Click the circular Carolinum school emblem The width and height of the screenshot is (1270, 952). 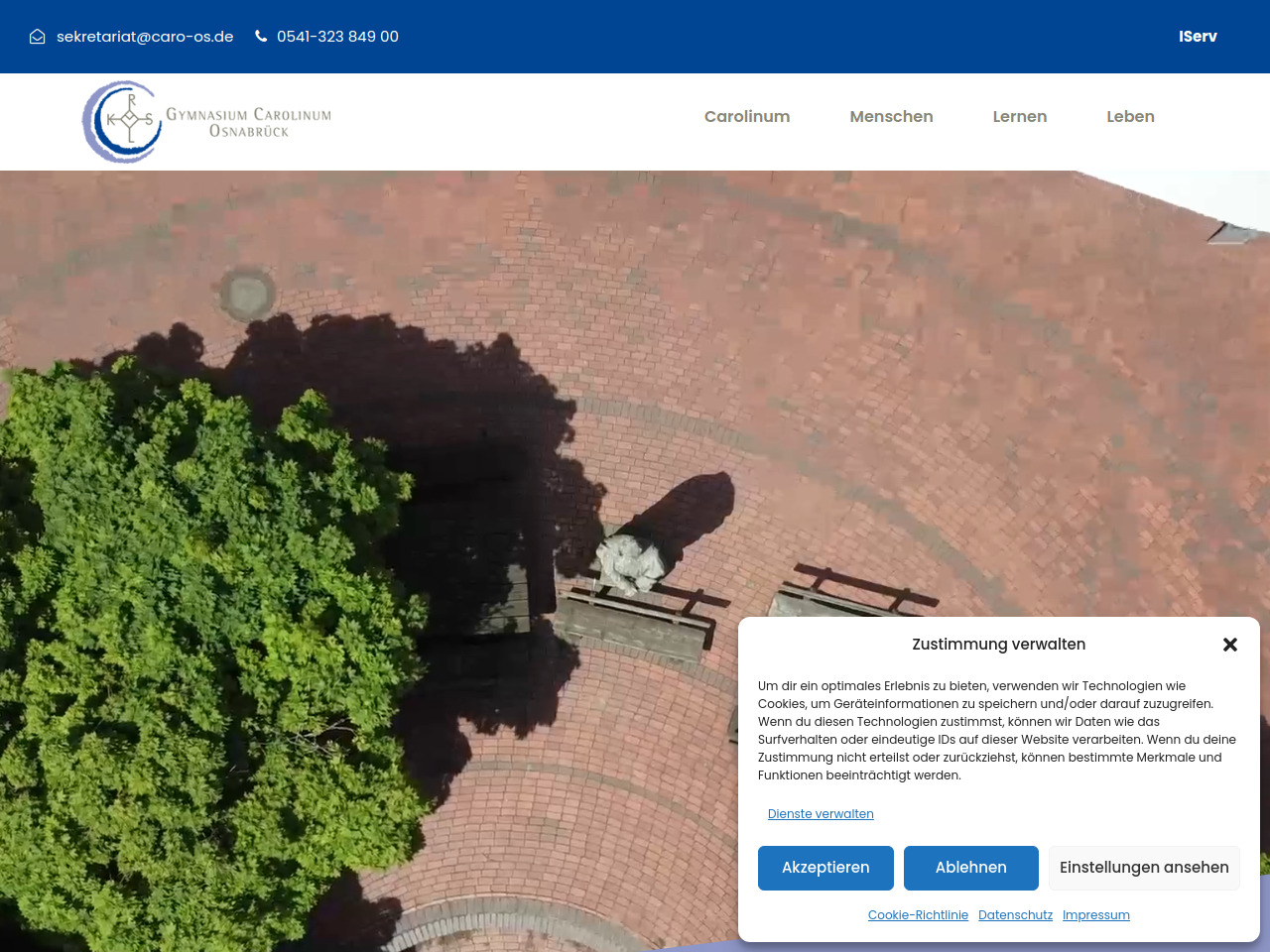(x=122, y=121)
